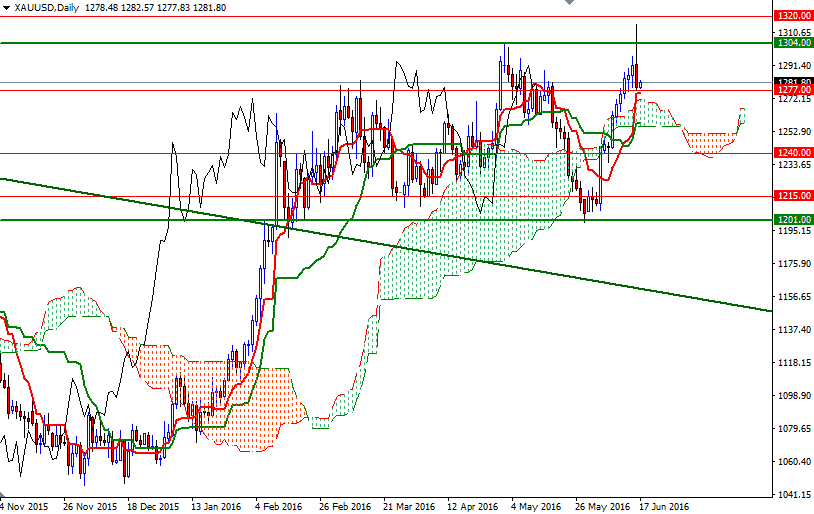This screenshot has width=814, height=514.
Task: Select the 1215.00 red price label
Action: point(792,196)
